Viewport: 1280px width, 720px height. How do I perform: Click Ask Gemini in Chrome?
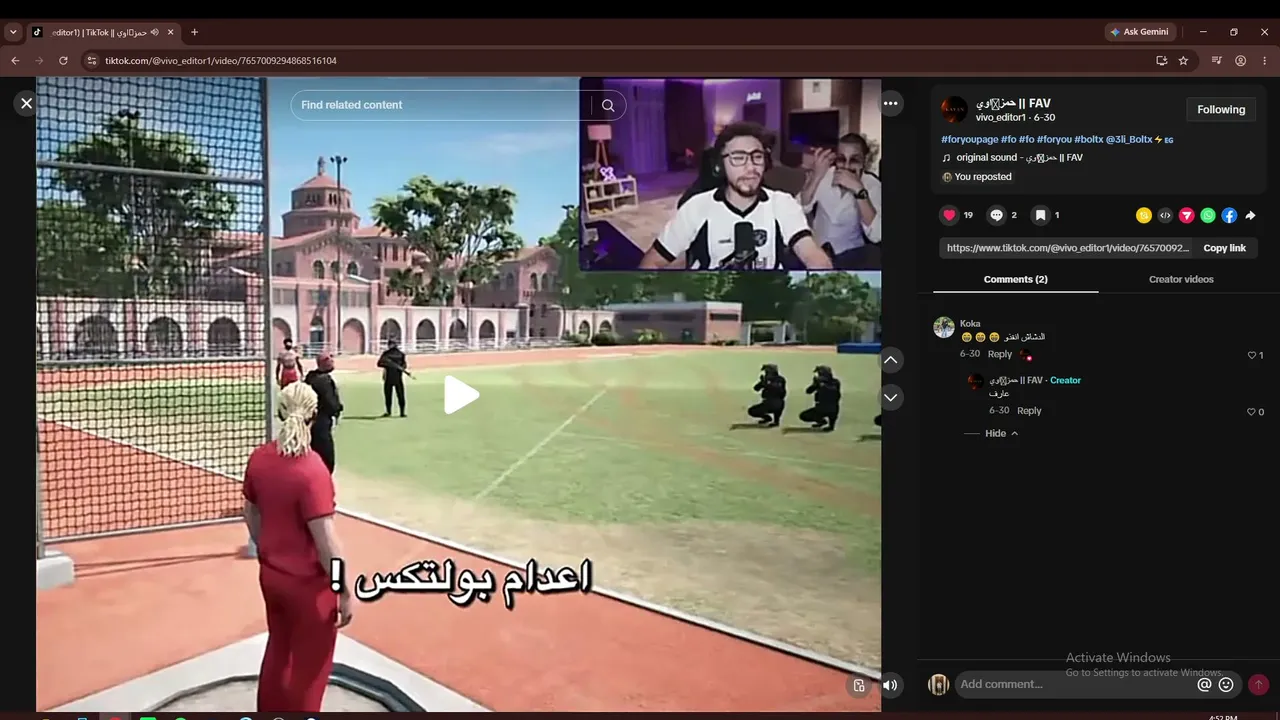click(1139, 32)
